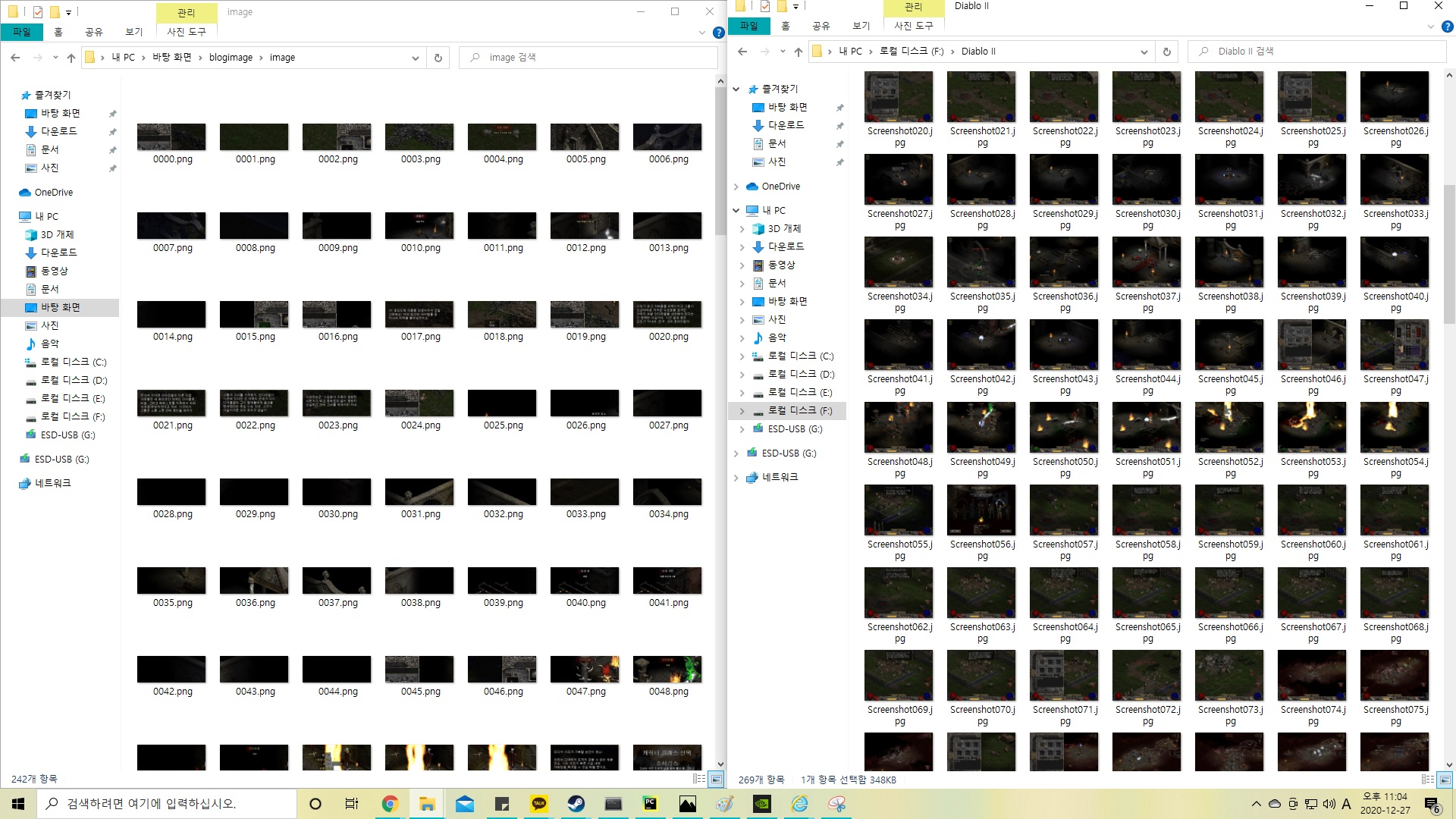Viewport: 1456px width, 819px height.
Task: Click the image 검색 search box
Action: click(x=588, y=58)
